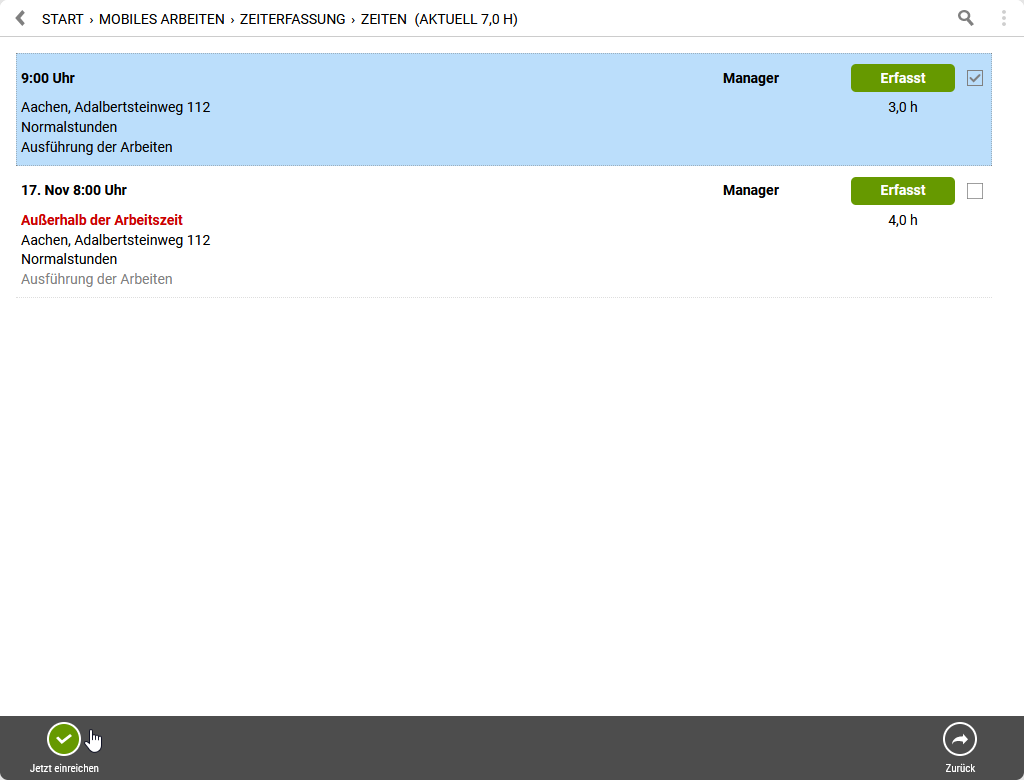The image size is (1024, 780).
Task: Click the ZEITEN breadcrumb item
Action: pos(384,19)
